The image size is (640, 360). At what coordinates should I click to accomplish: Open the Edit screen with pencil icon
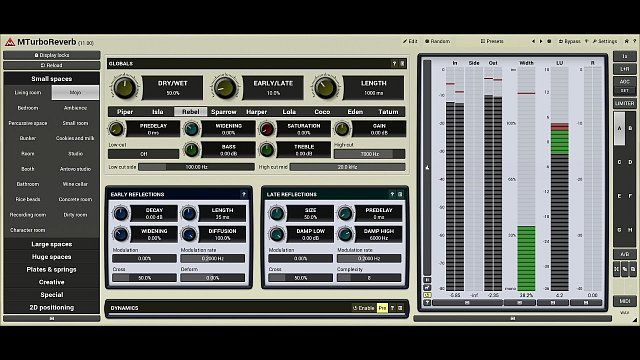[x=410, y=41]
